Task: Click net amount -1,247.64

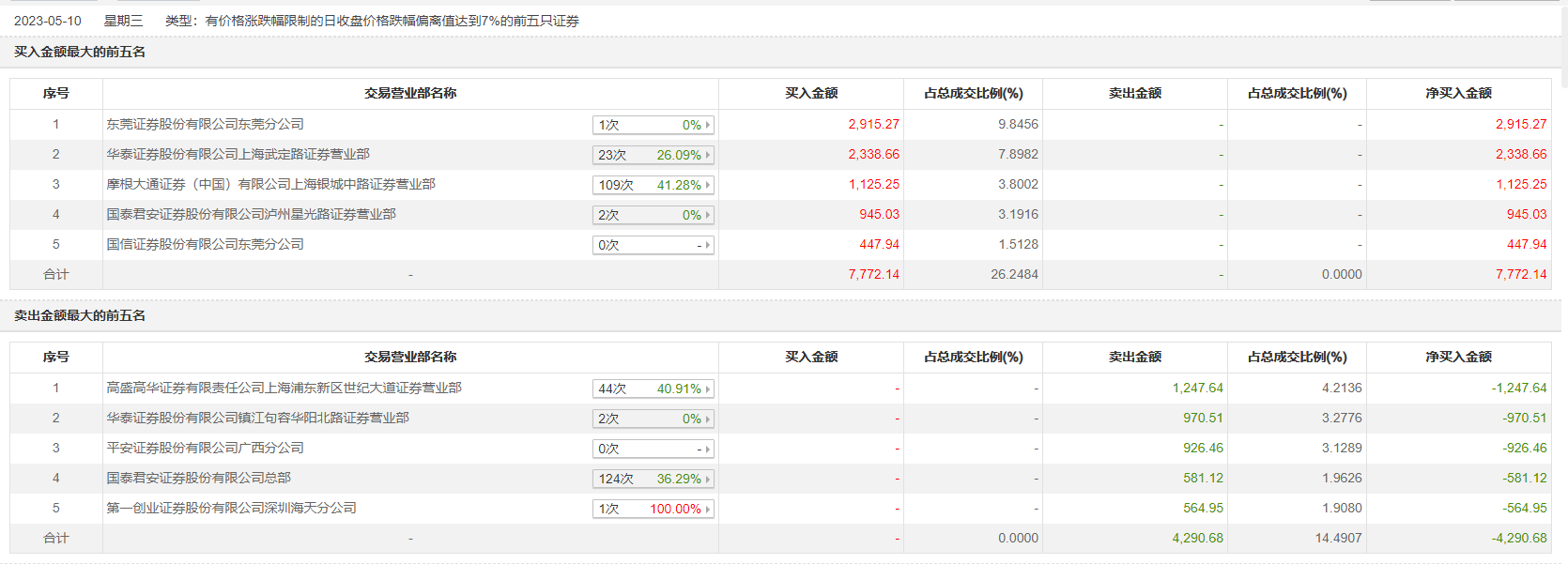Action: 1519,388
